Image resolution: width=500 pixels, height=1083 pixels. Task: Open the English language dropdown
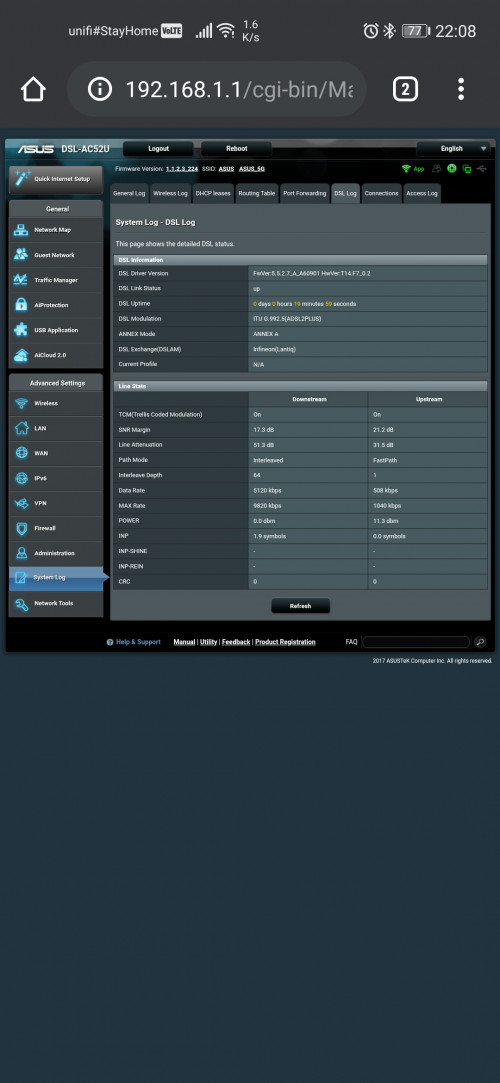453,148
